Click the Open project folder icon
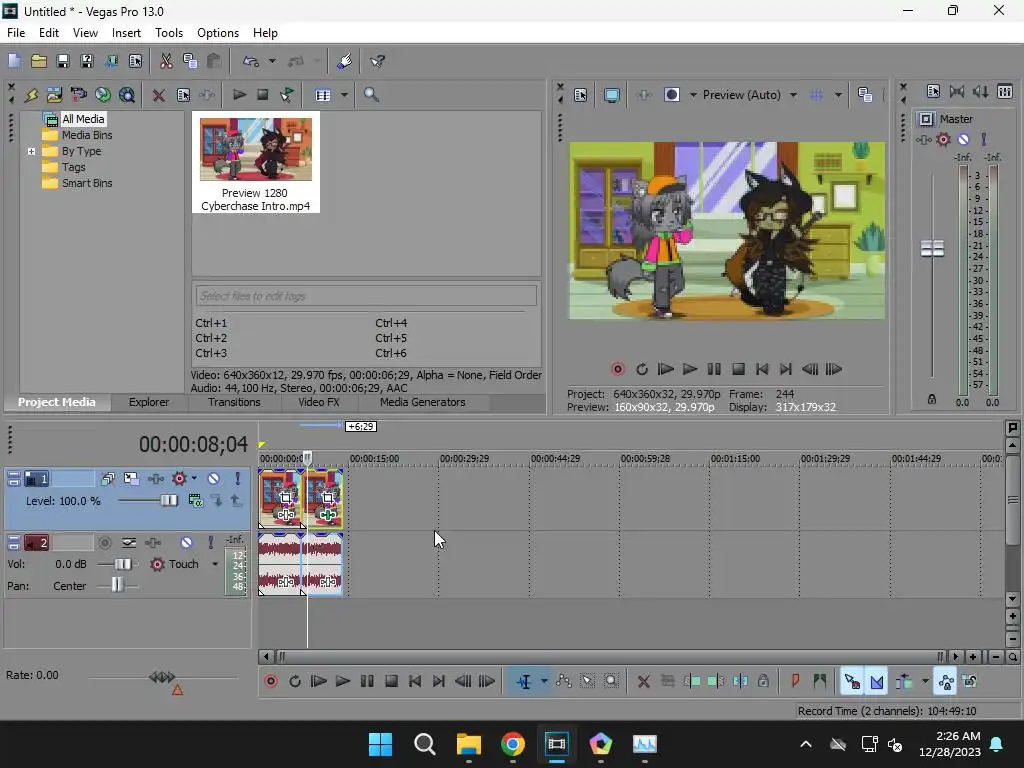 (x=39, y=61)
